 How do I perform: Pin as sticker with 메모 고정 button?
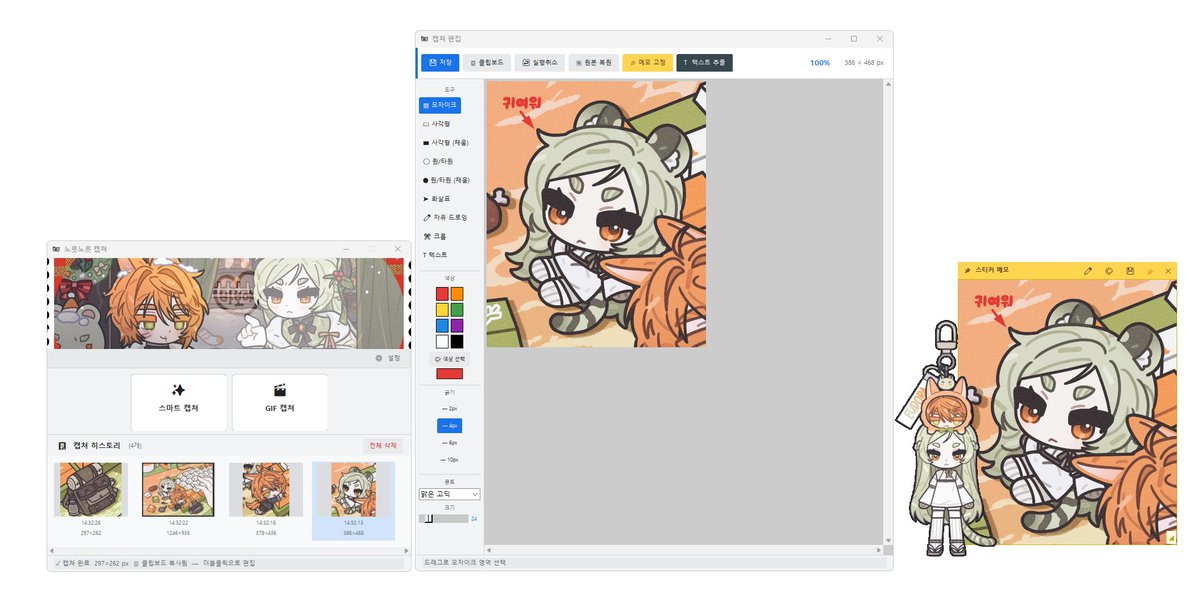point(648,62)
